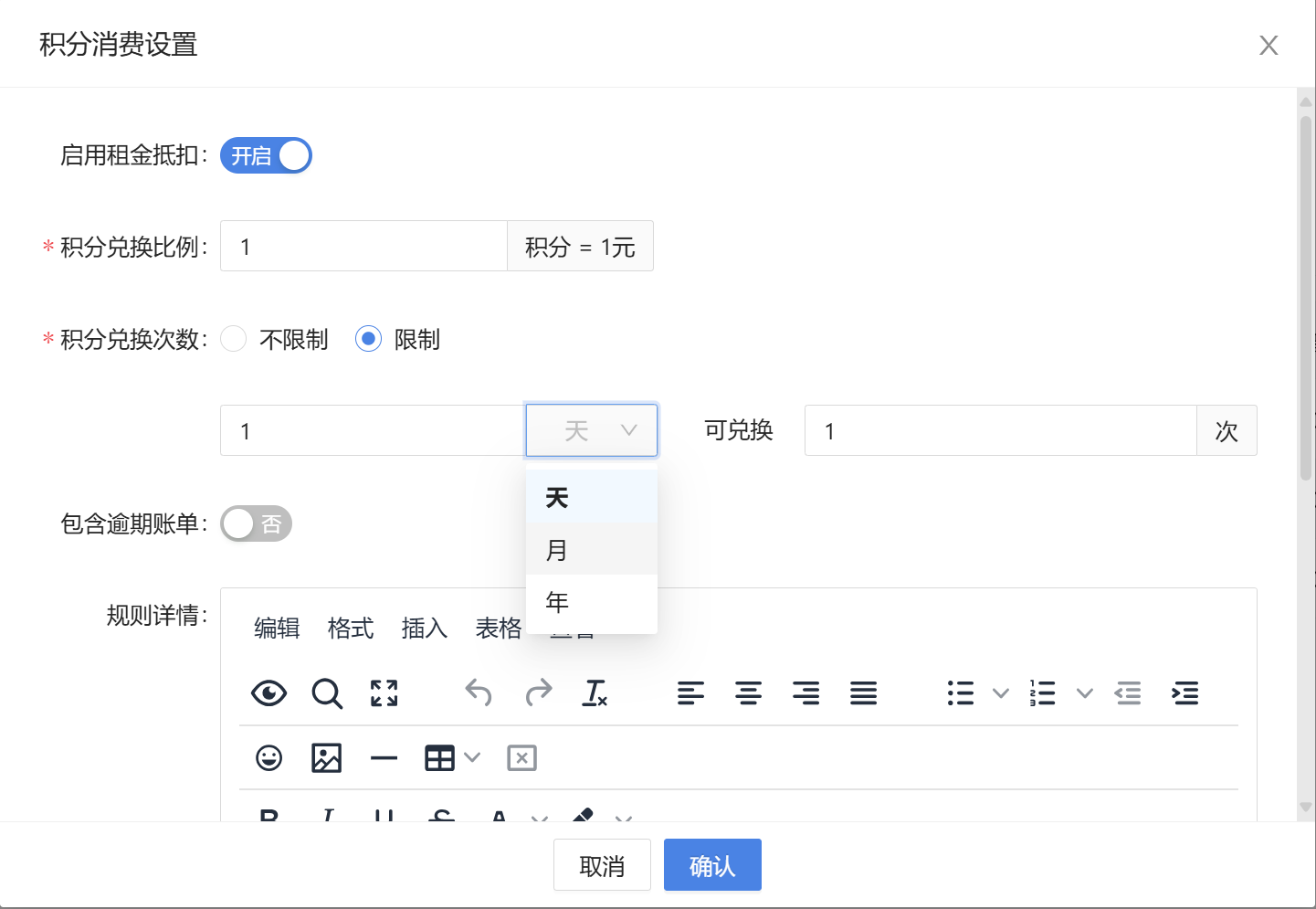
Task: Insert an image into rule details
Action: 326,758
